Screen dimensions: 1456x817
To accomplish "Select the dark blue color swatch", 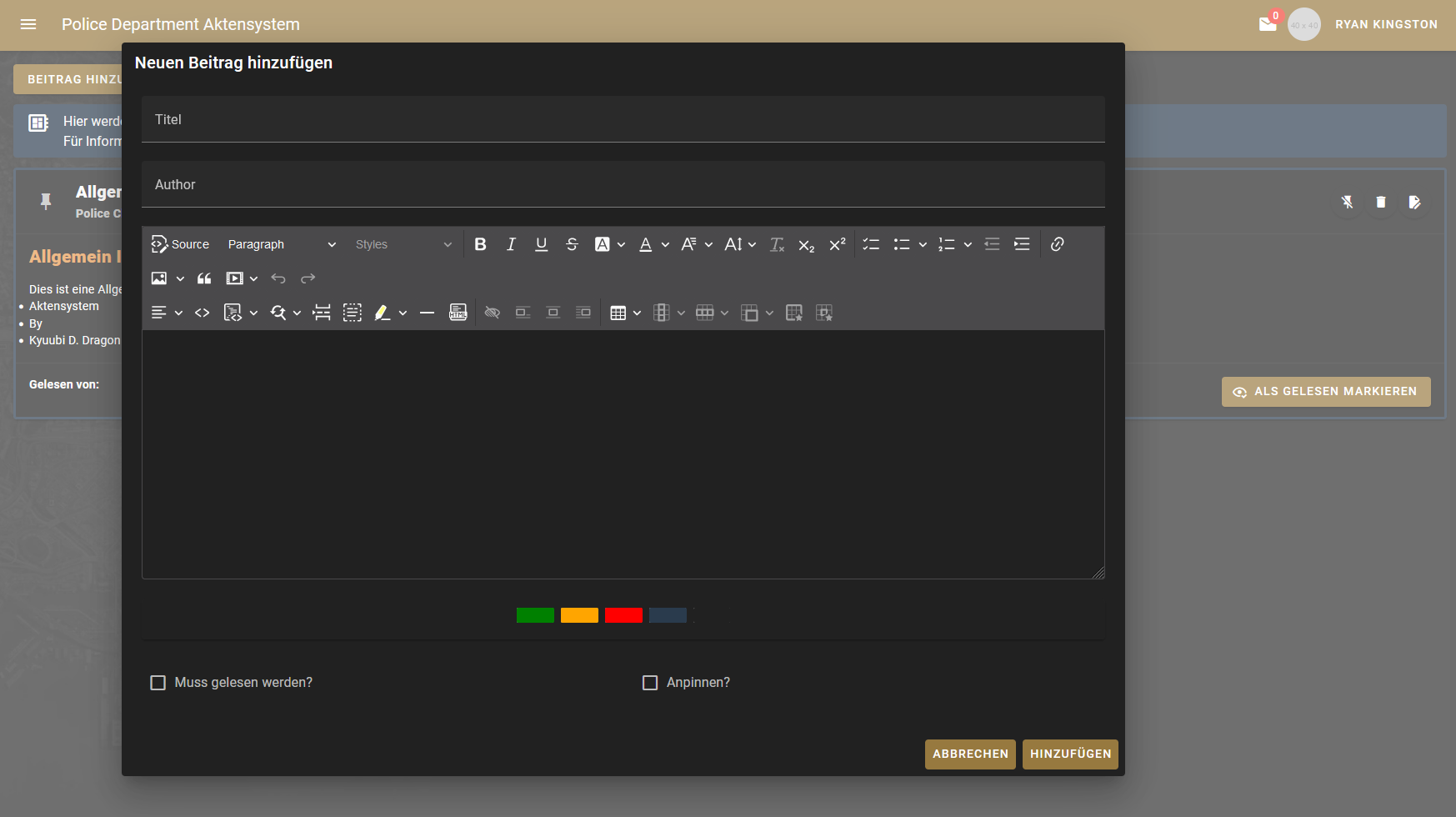I will click(668, 615).
